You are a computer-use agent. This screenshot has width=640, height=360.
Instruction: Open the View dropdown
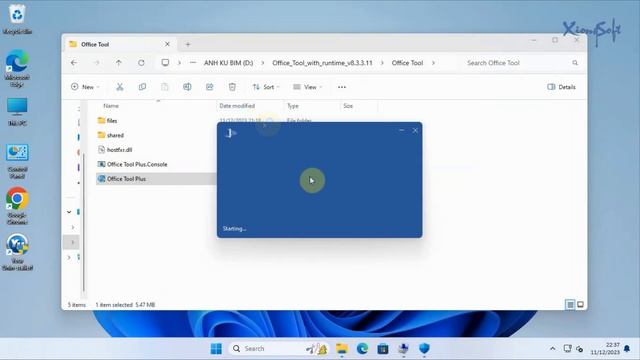[307, 87]
